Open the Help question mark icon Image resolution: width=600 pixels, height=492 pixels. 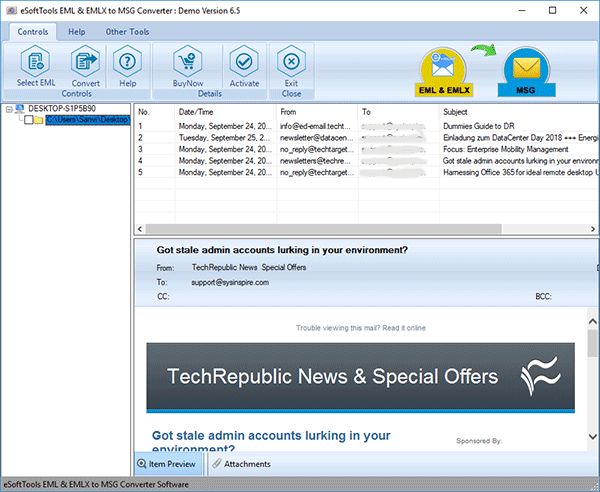click(x=127, y=61)
